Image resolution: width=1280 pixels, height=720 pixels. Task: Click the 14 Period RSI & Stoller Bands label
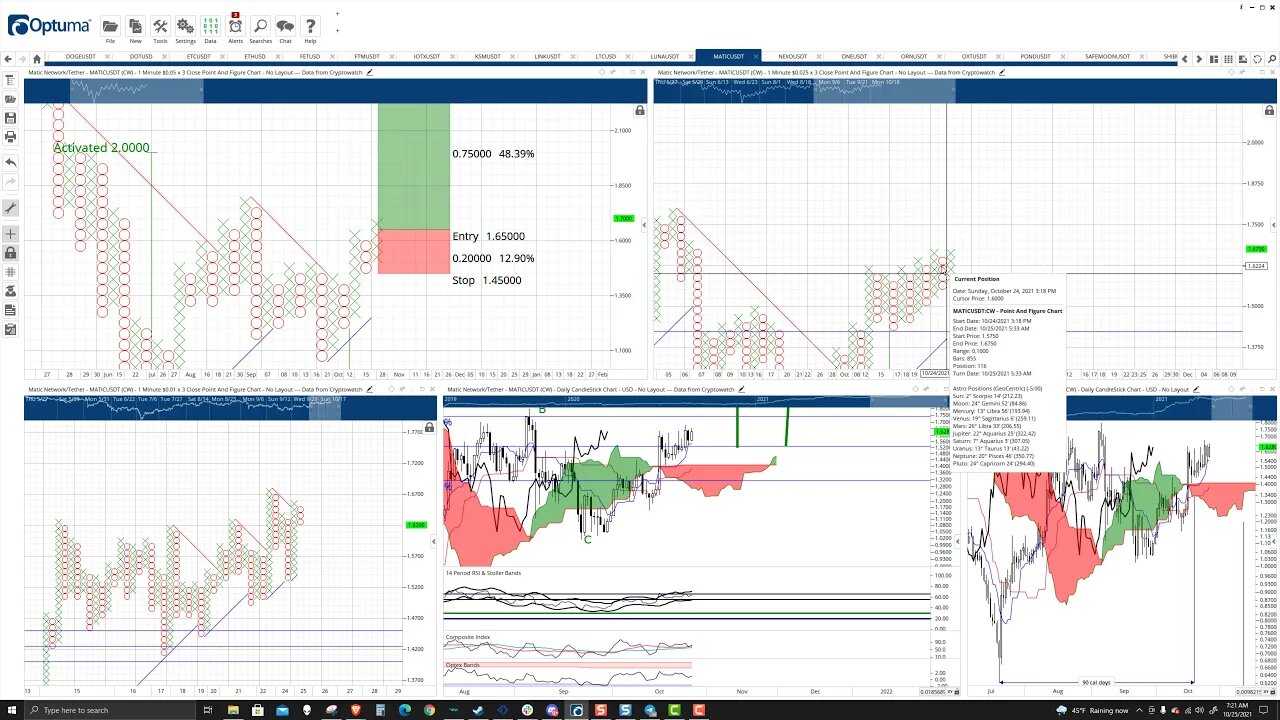484,573
